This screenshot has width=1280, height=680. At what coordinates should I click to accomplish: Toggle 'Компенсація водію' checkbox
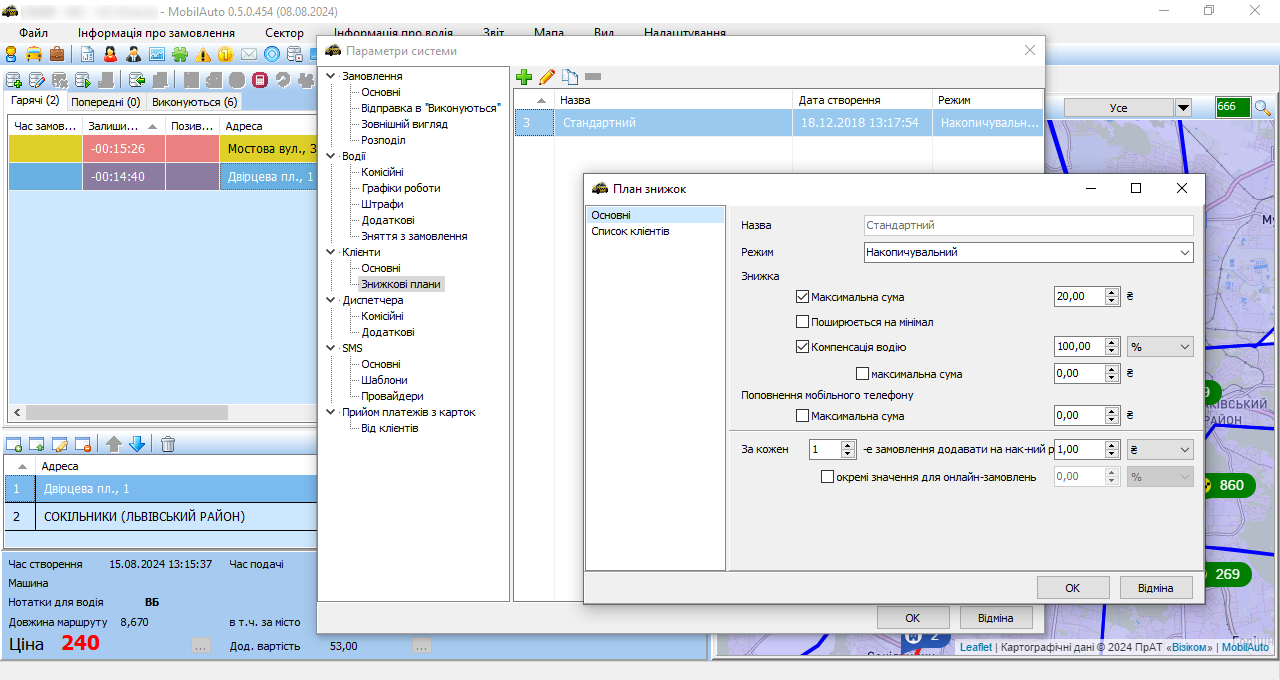(x=802, y=347)
